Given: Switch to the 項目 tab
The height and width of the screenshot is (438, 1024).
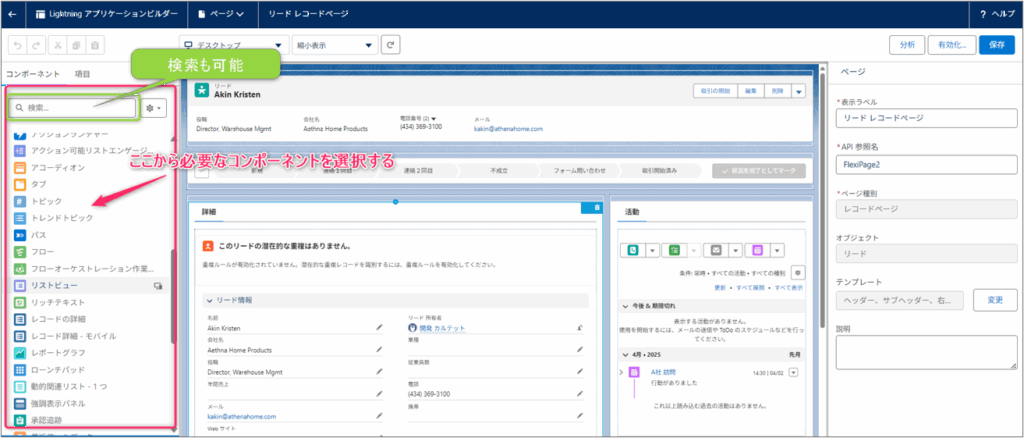Looking at the screenshot, I should (83, 74).
